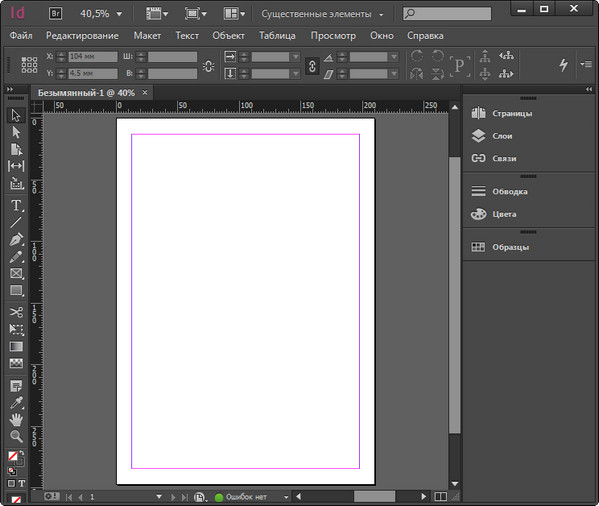Select the Eyedropper tool
Screen dimensions: 599x506
[x=16, y=403]
